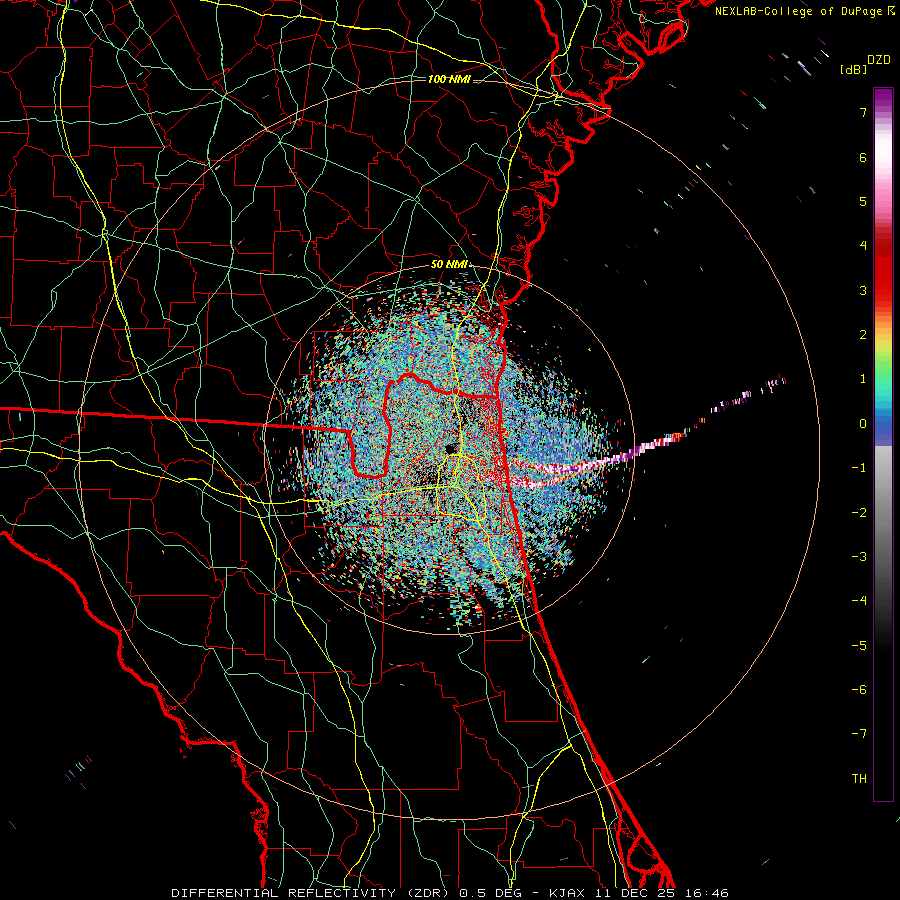Viewport: 900px width, 900px height.
Task: Click the Differential Reflectivity (ZDR) caption text
Action: [311, 893]
